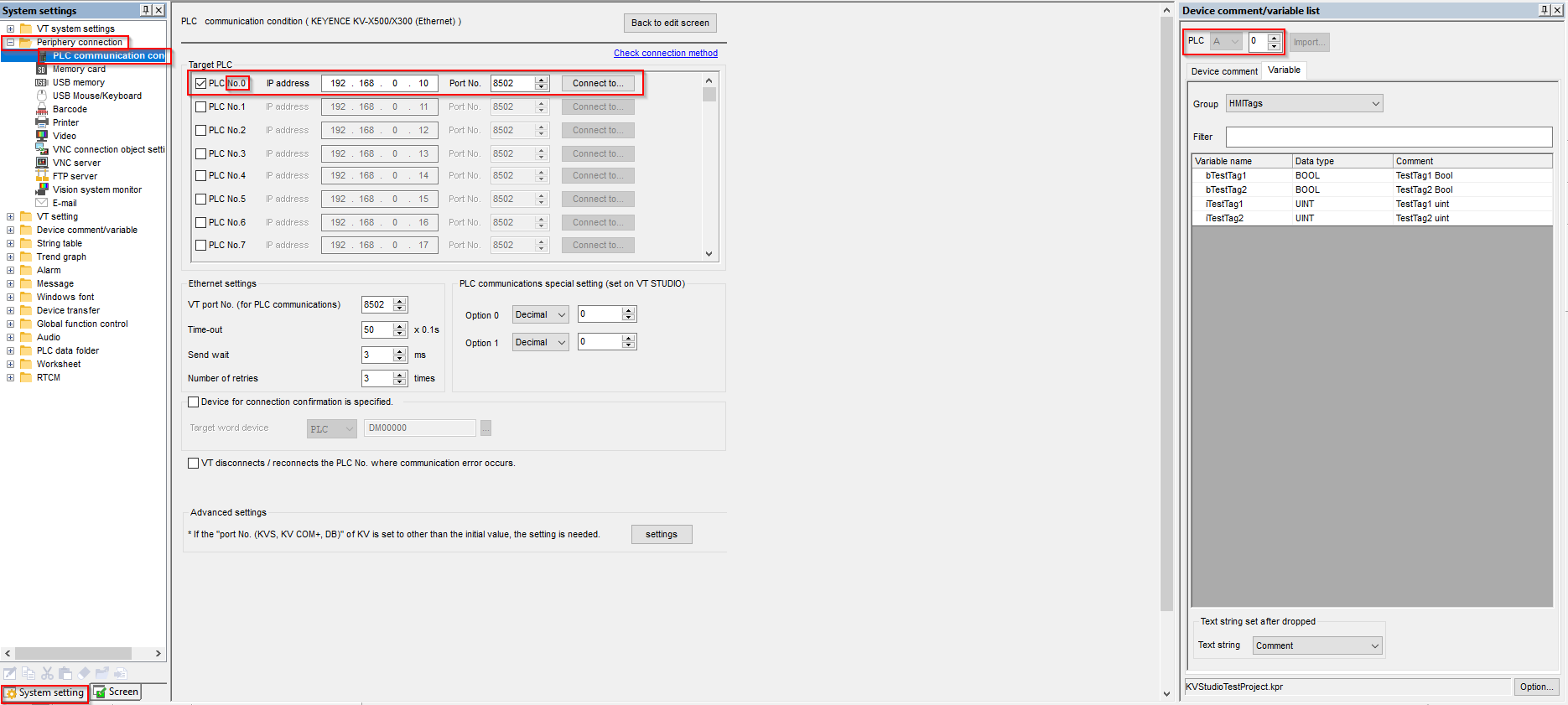Click the tree panel horizontal scrollbar thumb
The image size is (1568, 705).
(74, 653)
